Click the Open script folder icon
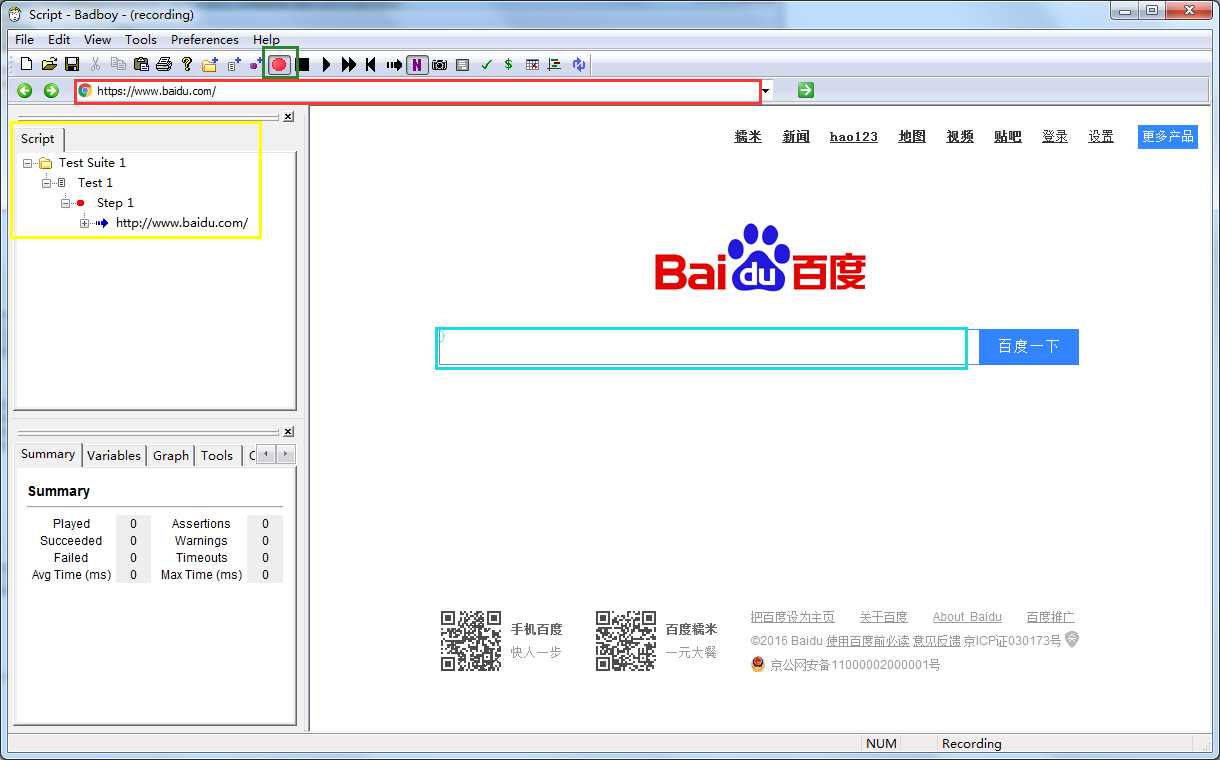Viewport: 1220px width, 760px height. point(49,64)
